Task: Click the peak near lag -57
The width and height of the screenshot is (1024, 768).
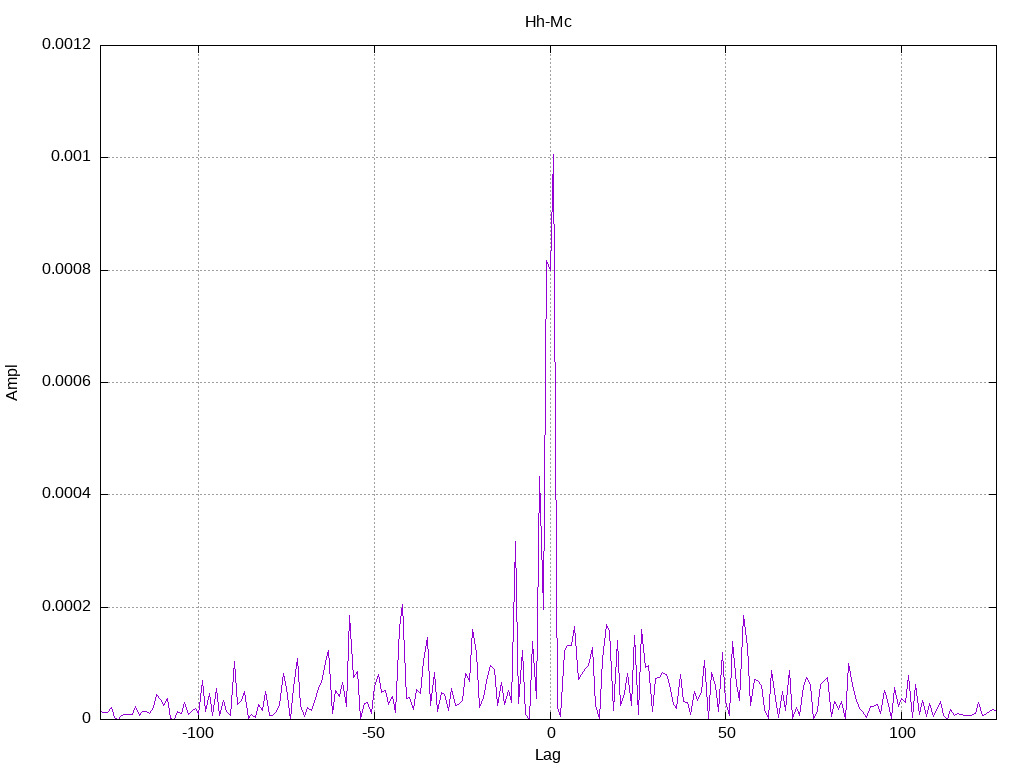Action: [349, 616]
